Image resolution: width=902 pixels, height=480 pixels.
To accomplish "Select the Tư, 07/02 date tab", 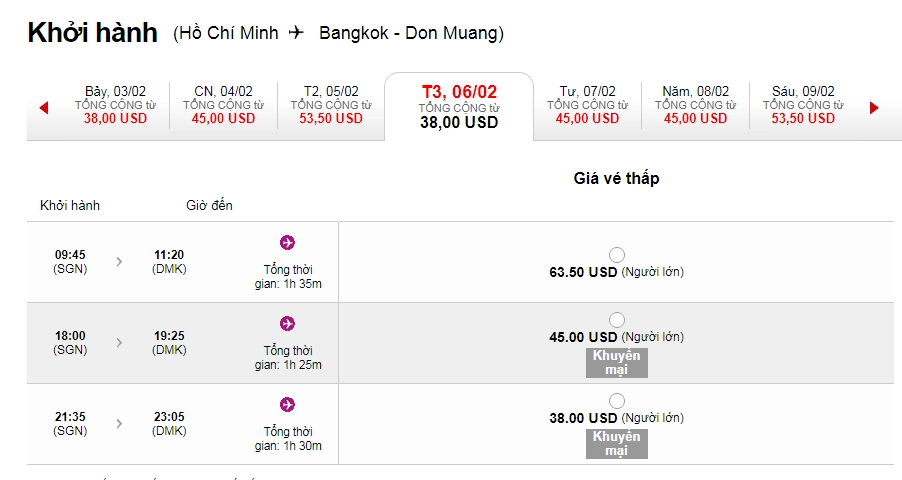I will coord(587,105).
